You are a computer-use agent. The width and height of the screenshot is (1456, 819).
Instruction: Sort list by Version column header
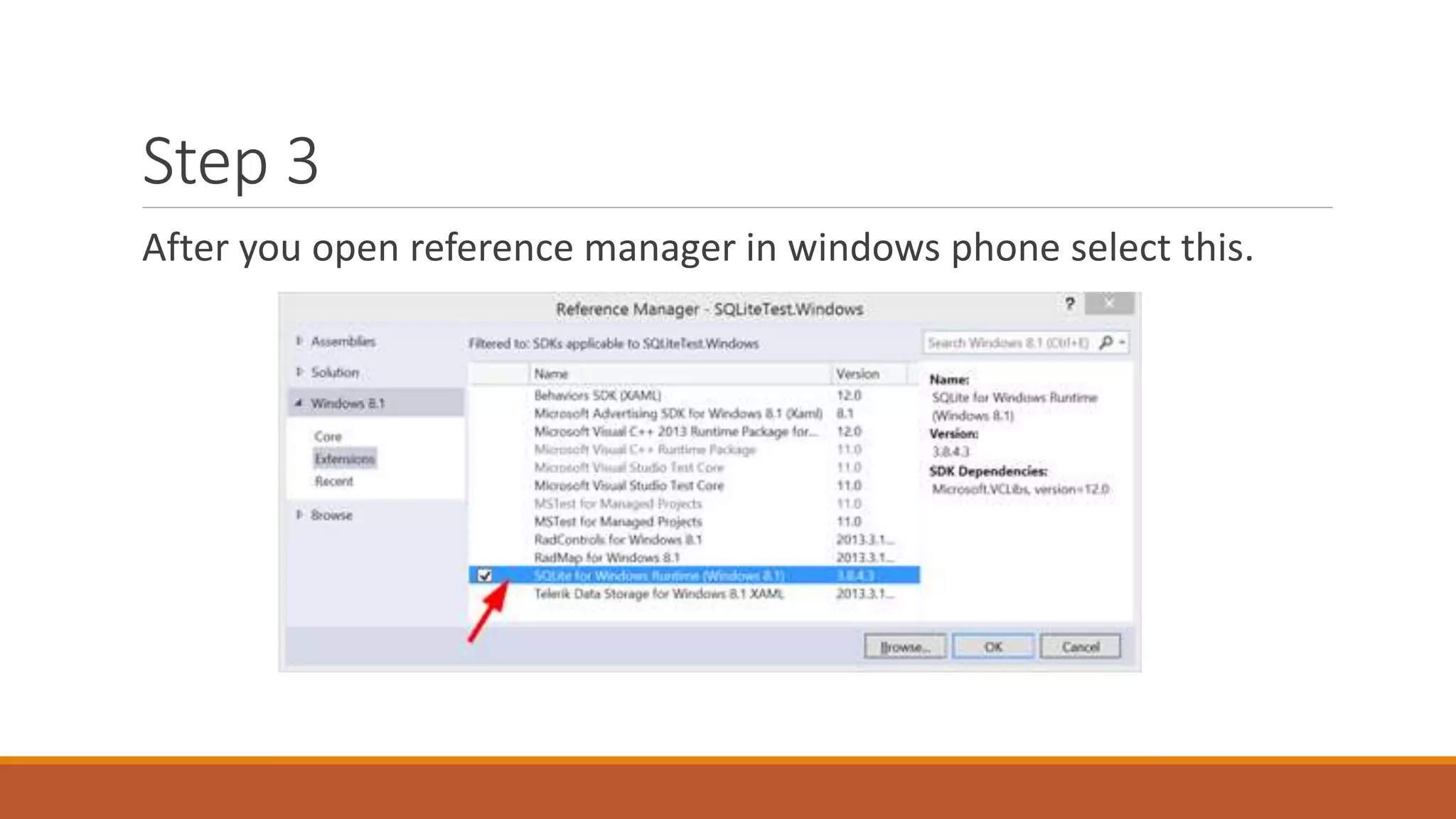tap(869, 373)
